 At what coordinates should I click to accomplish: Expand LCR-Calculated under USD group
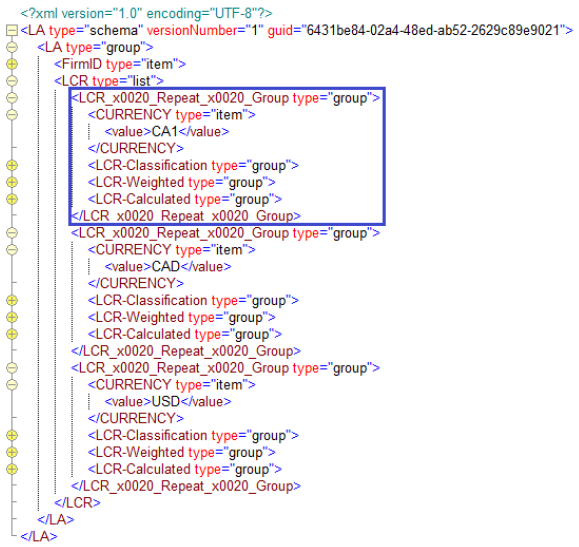12,469
